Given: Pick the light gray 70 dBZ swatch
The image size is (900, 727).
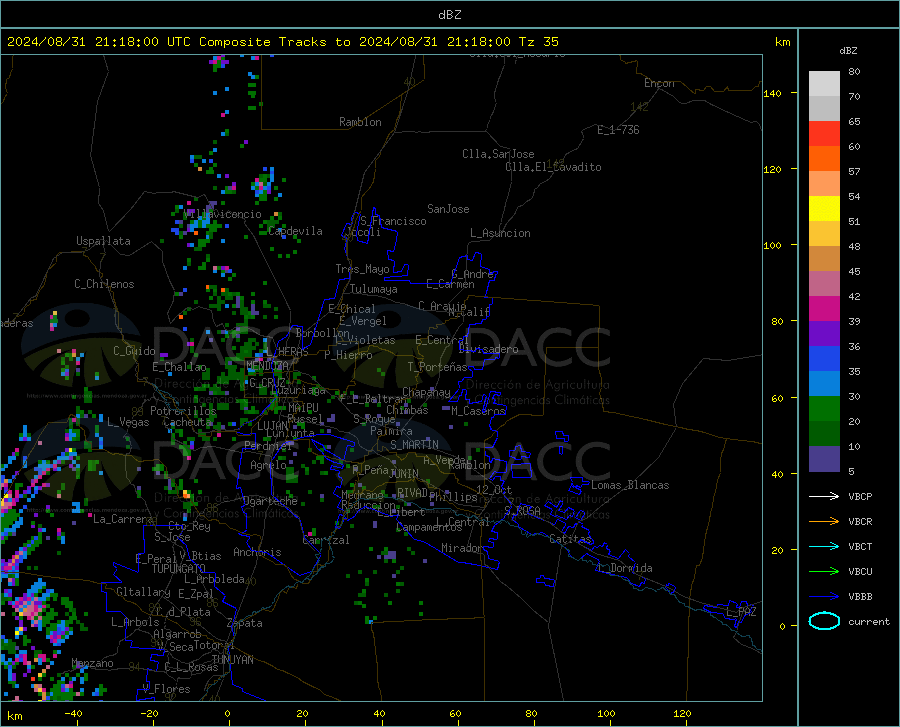Looking at the screenshot, I should point(824,84).
